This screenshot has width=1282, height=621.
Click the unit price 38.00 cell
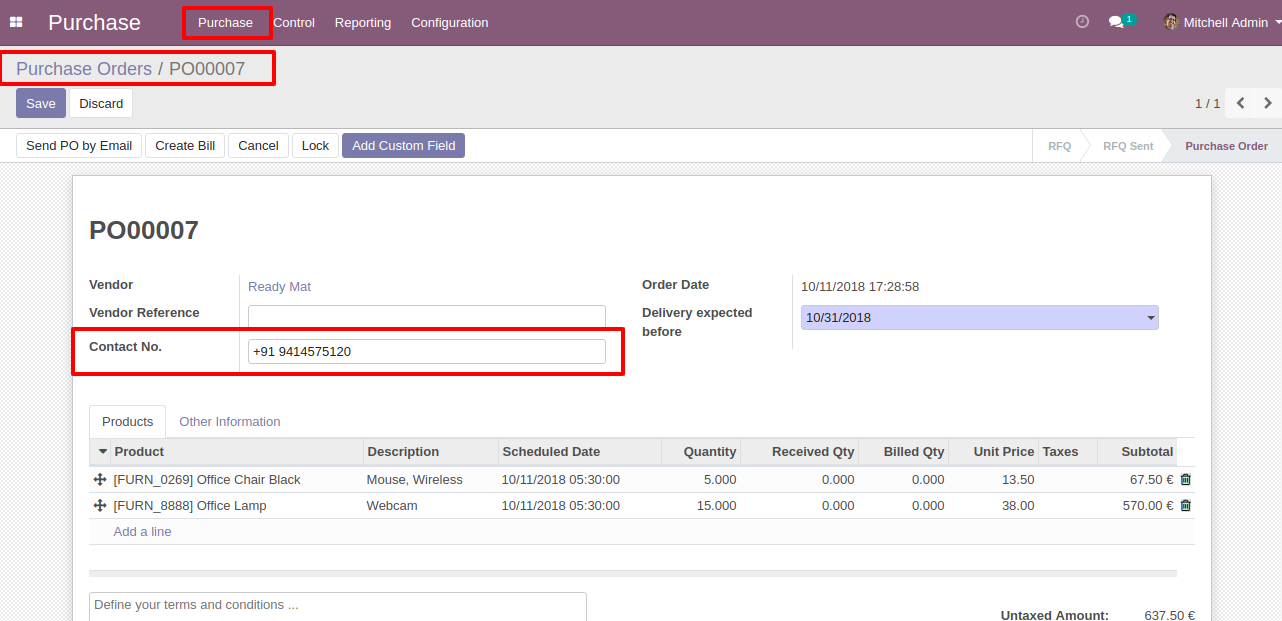(994, 506)
